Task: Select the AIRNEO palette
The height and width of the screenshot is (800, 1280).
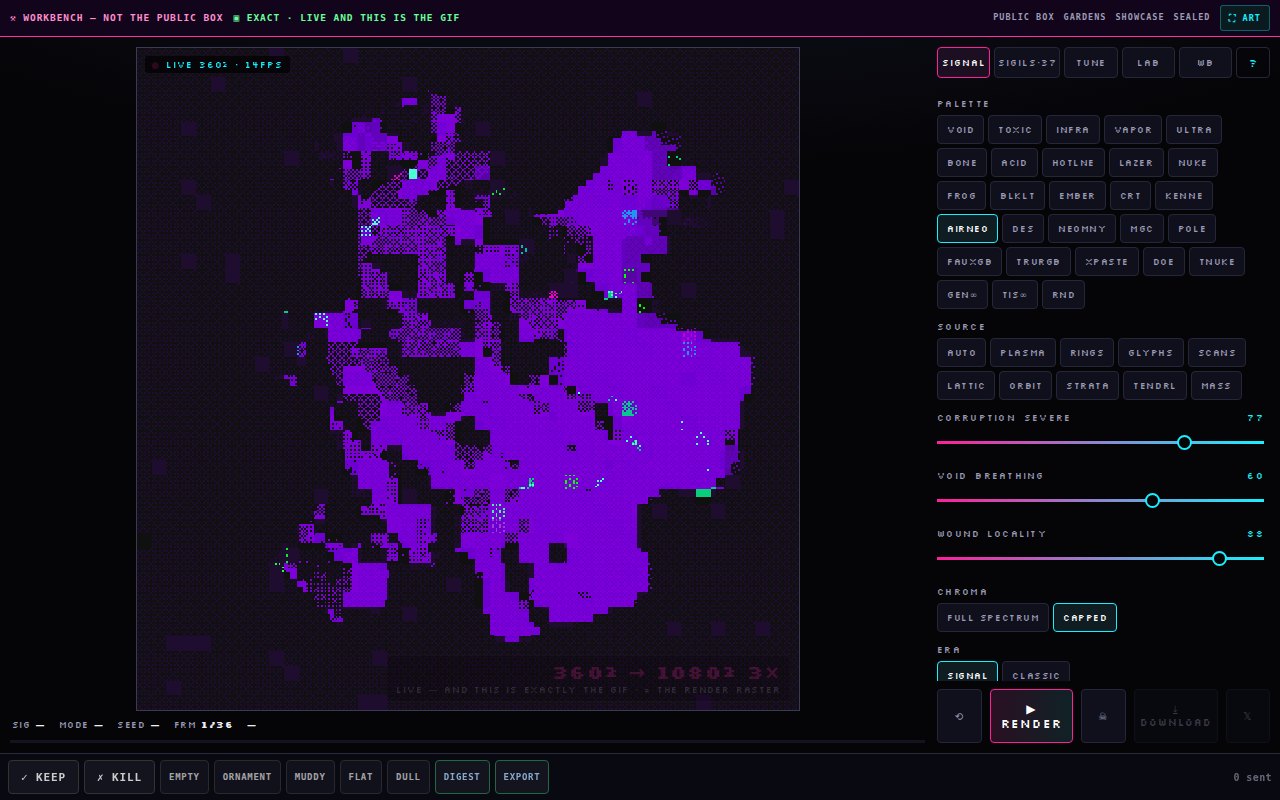Action: pos(967,229)
